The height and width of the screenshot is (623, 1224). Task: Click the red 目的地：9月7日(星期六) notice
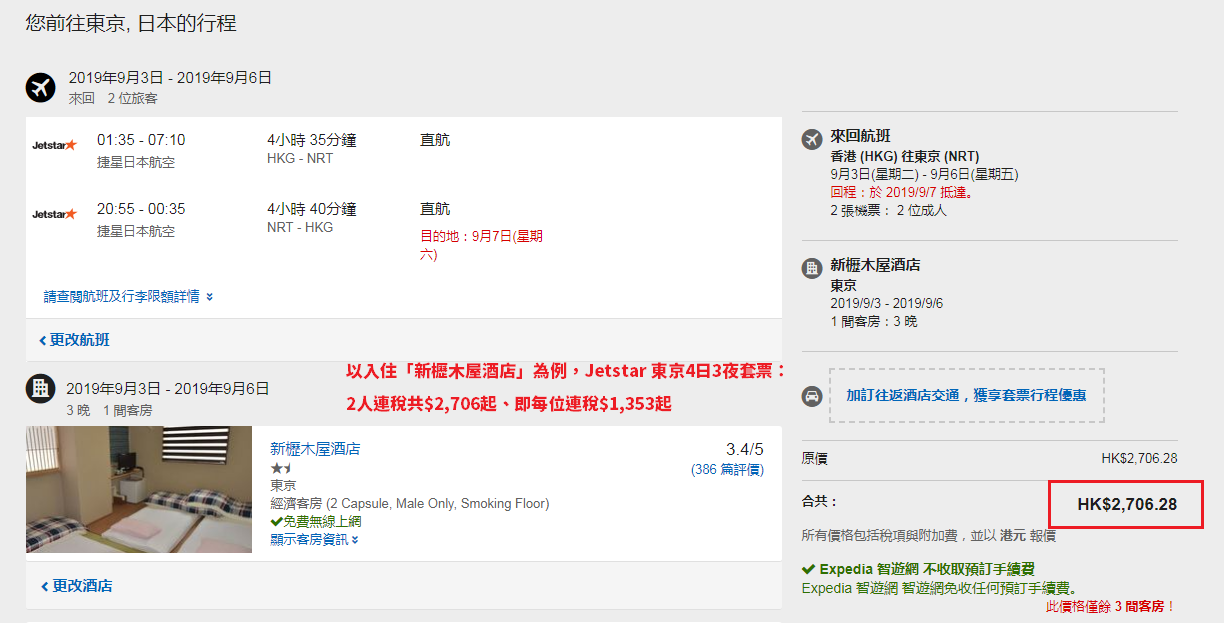click(482, 246)
